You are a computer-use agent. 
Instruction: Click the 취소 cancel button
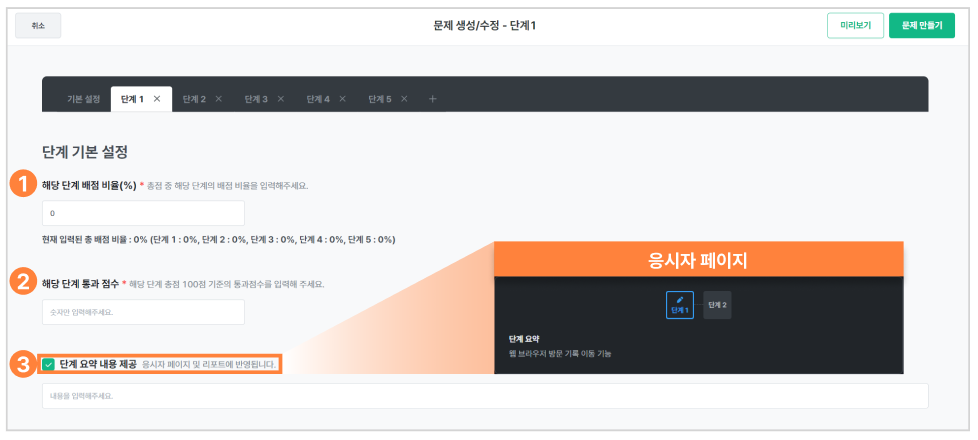coord(38,26)
